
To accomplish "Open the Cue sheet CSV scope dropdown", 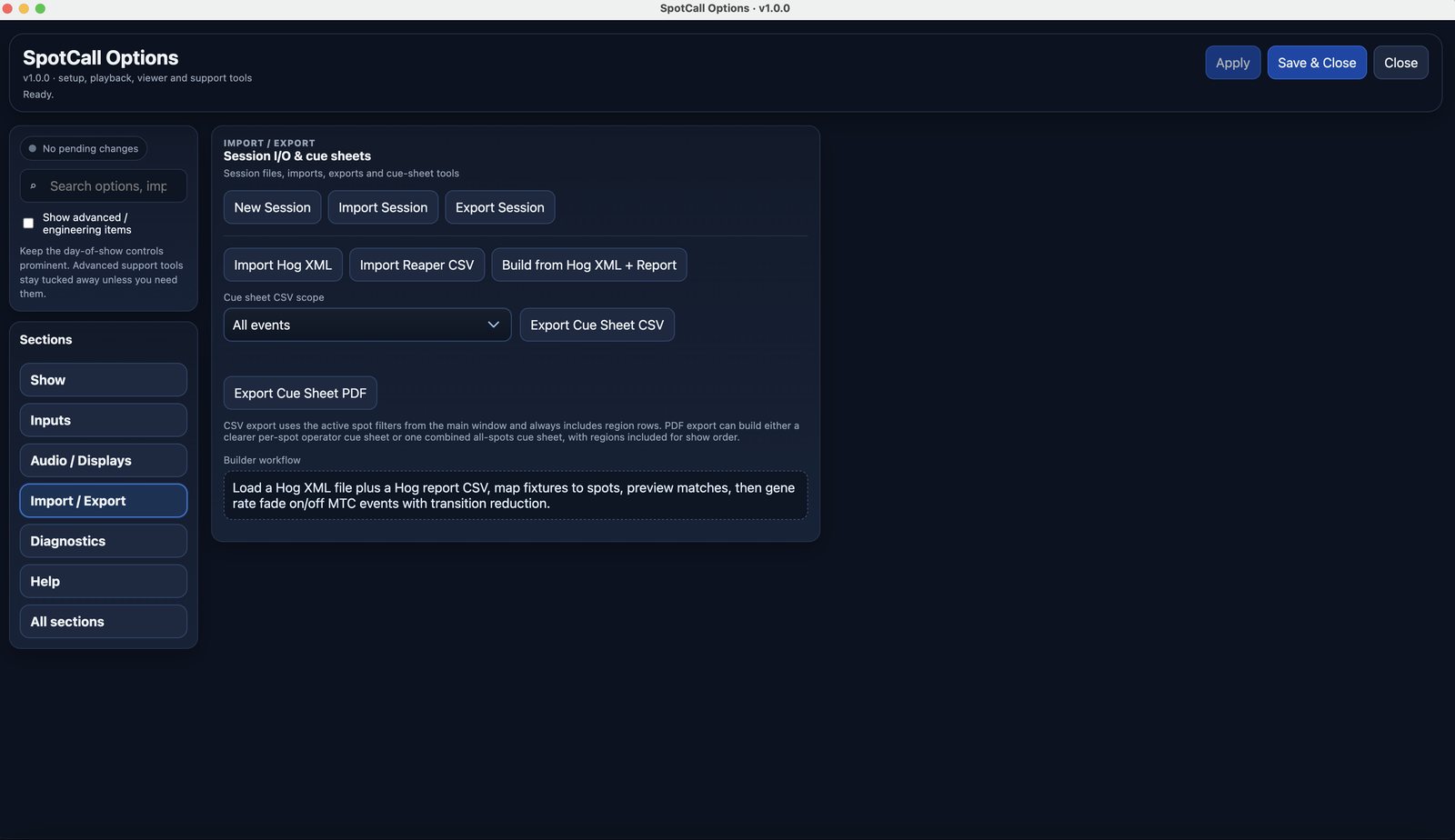I will click(367, 325).
